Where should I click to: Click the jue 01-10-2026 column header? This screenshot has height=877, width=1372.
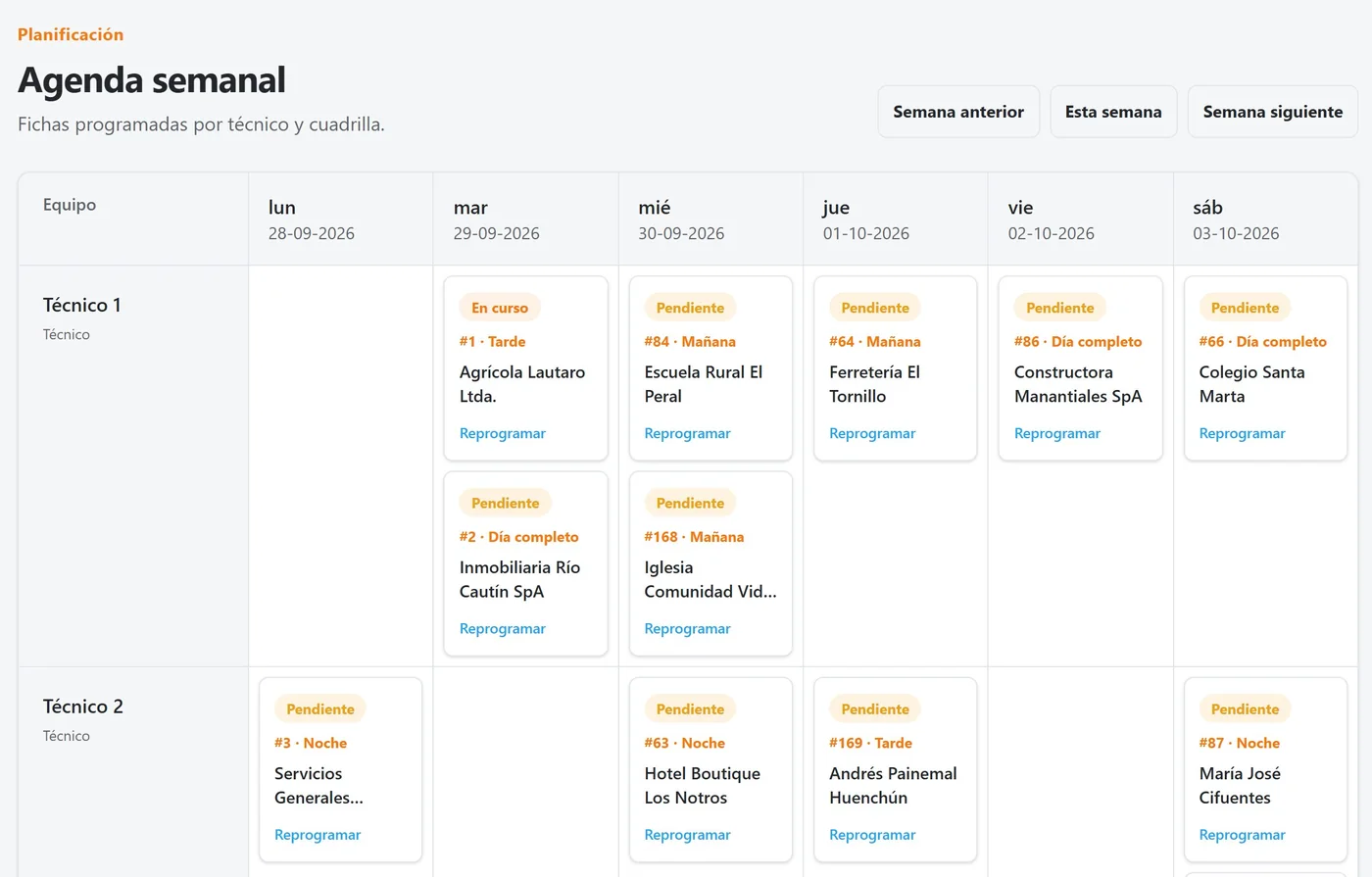(896, 219)
